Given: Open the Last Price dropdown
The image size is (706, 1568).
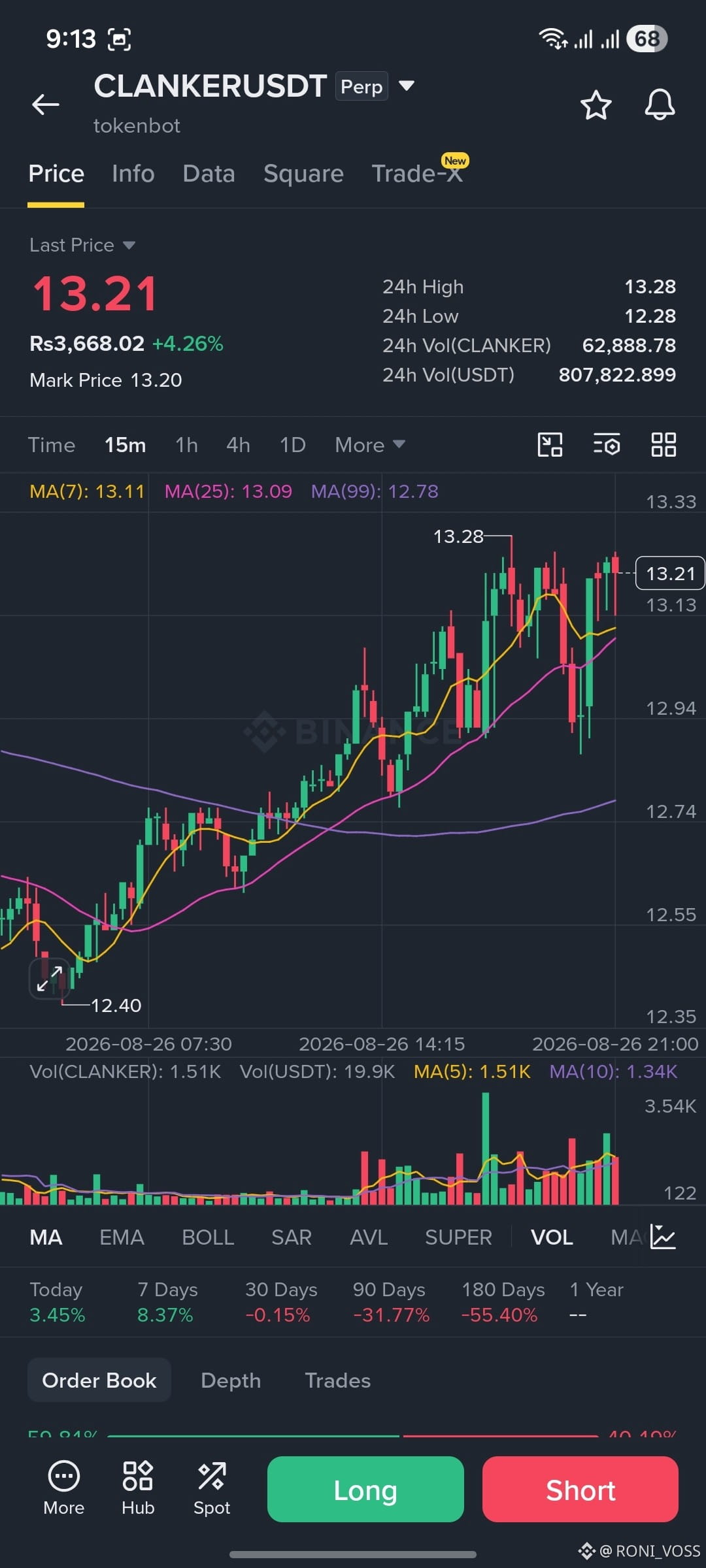Looking at the screenshot, I should coord(82,245).
